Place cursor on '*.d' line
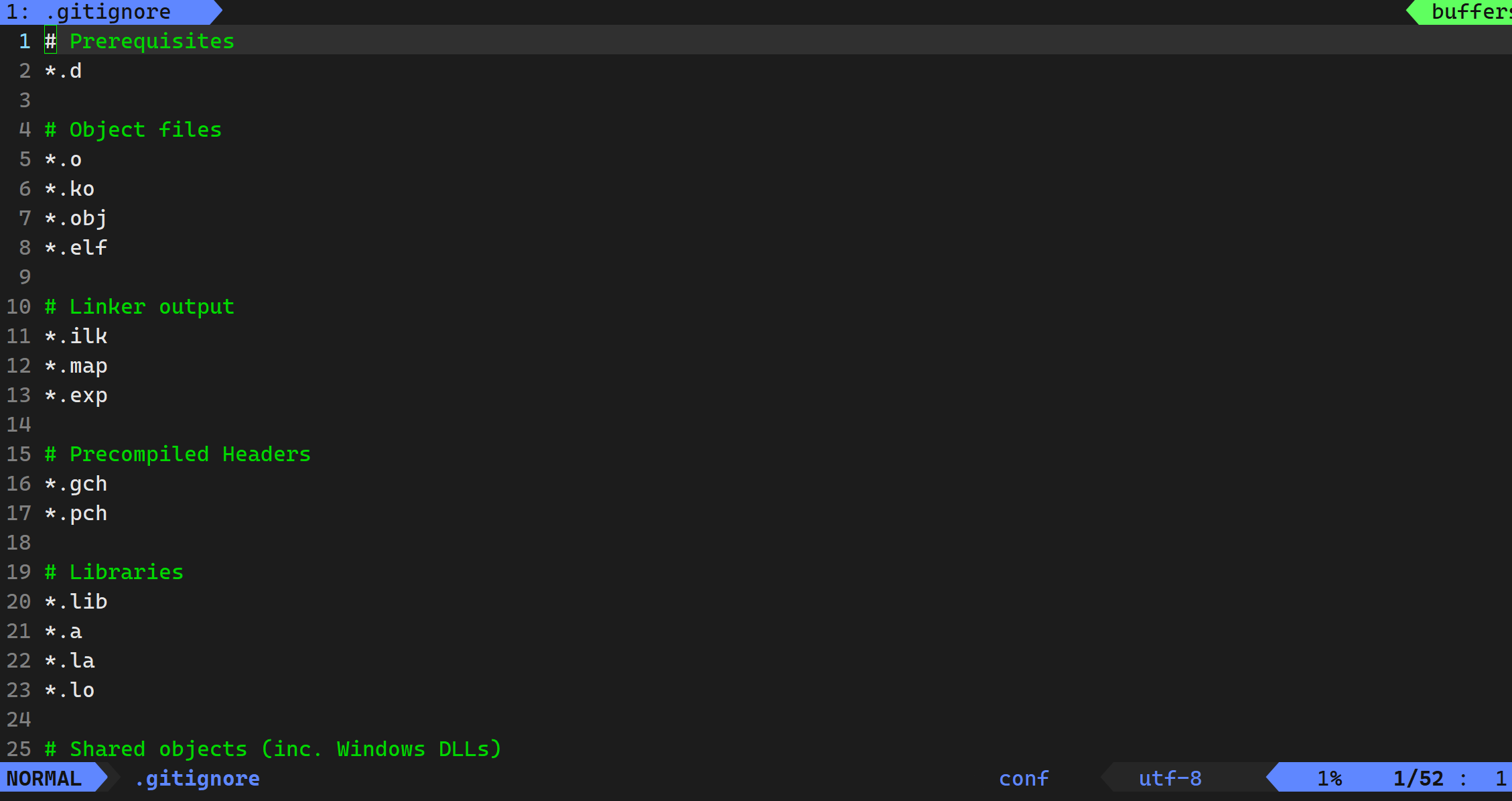Image resolution: width=1512 pixels, height=801 pixels. (64, 70)
